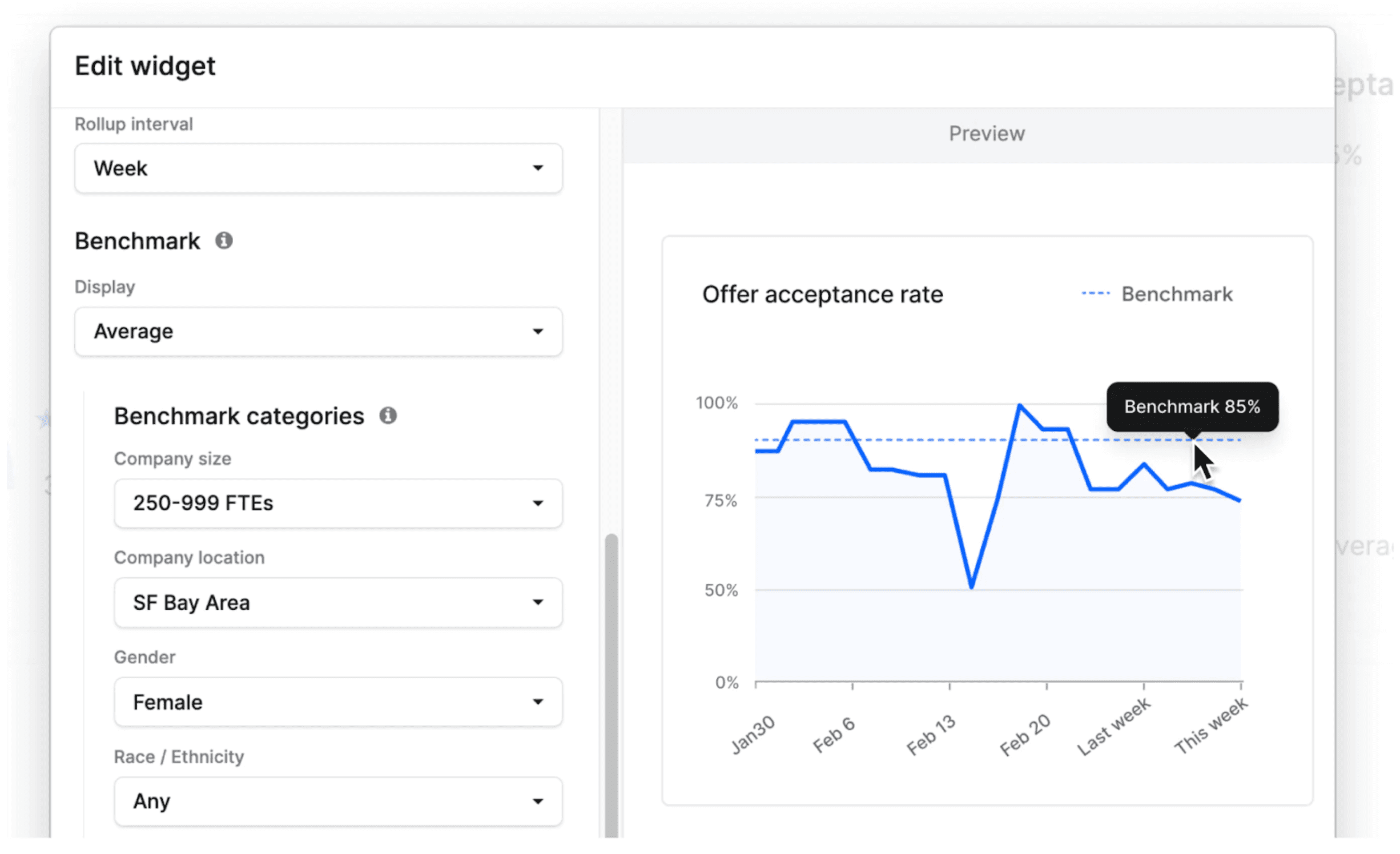This screenshot has height=854, width=1400.
Task: Expand the Race / Ethnicity dropdown
Action: pos(338,801)
